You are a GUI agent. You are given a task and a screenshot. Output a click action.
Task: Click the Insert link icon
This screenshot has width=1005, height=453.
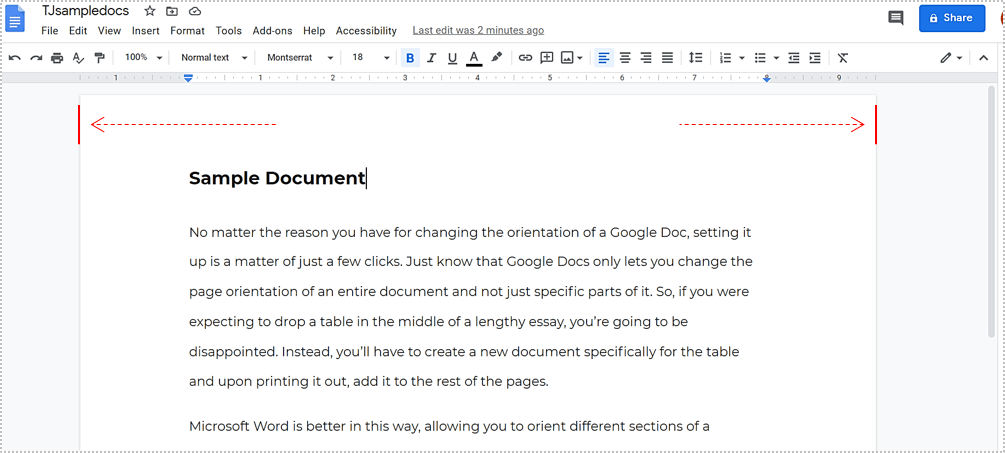pos(525,58)
